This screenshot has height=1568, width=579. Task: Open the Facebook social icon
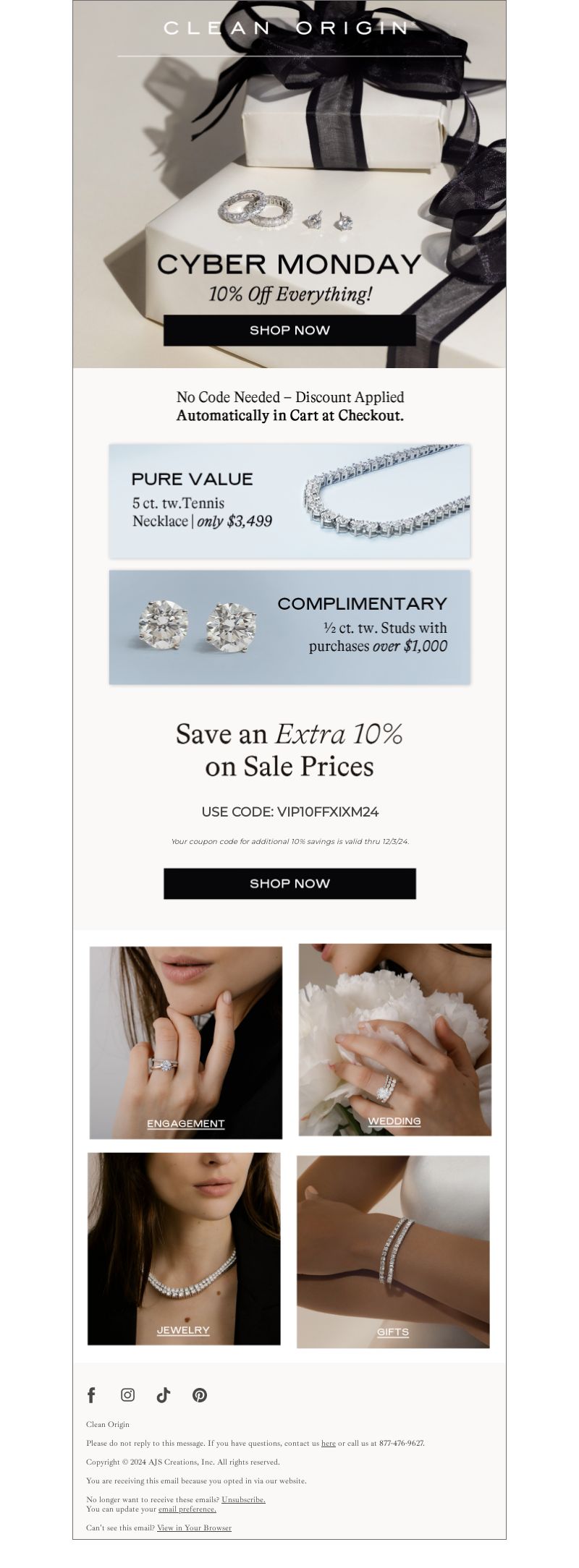[91, 1394]
